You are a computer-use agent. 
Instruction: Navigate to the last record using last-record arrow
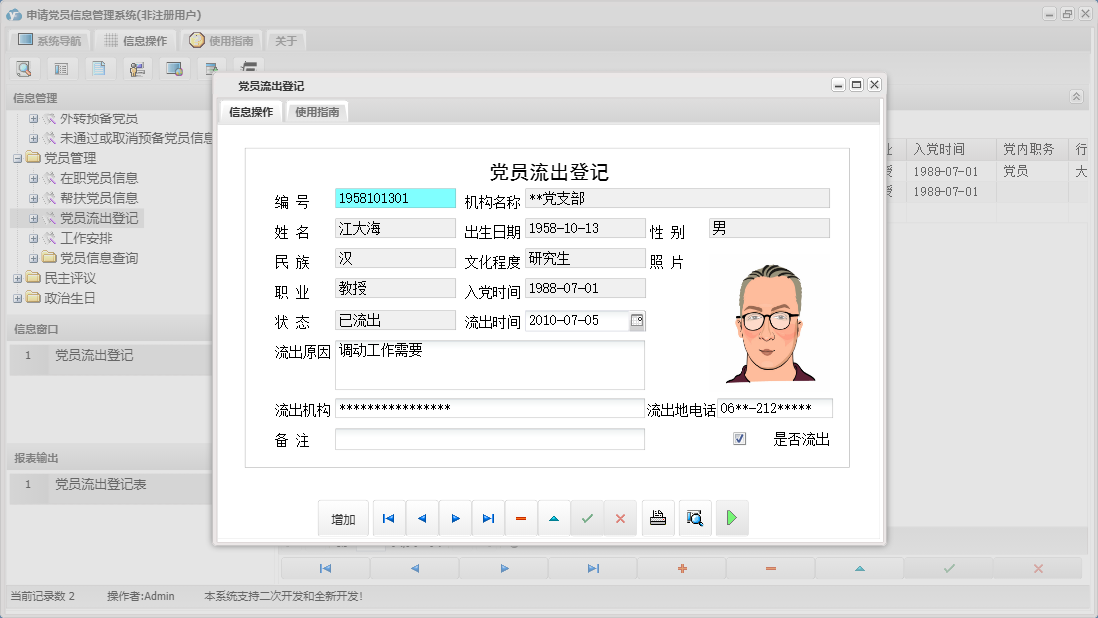coord(488,518)
